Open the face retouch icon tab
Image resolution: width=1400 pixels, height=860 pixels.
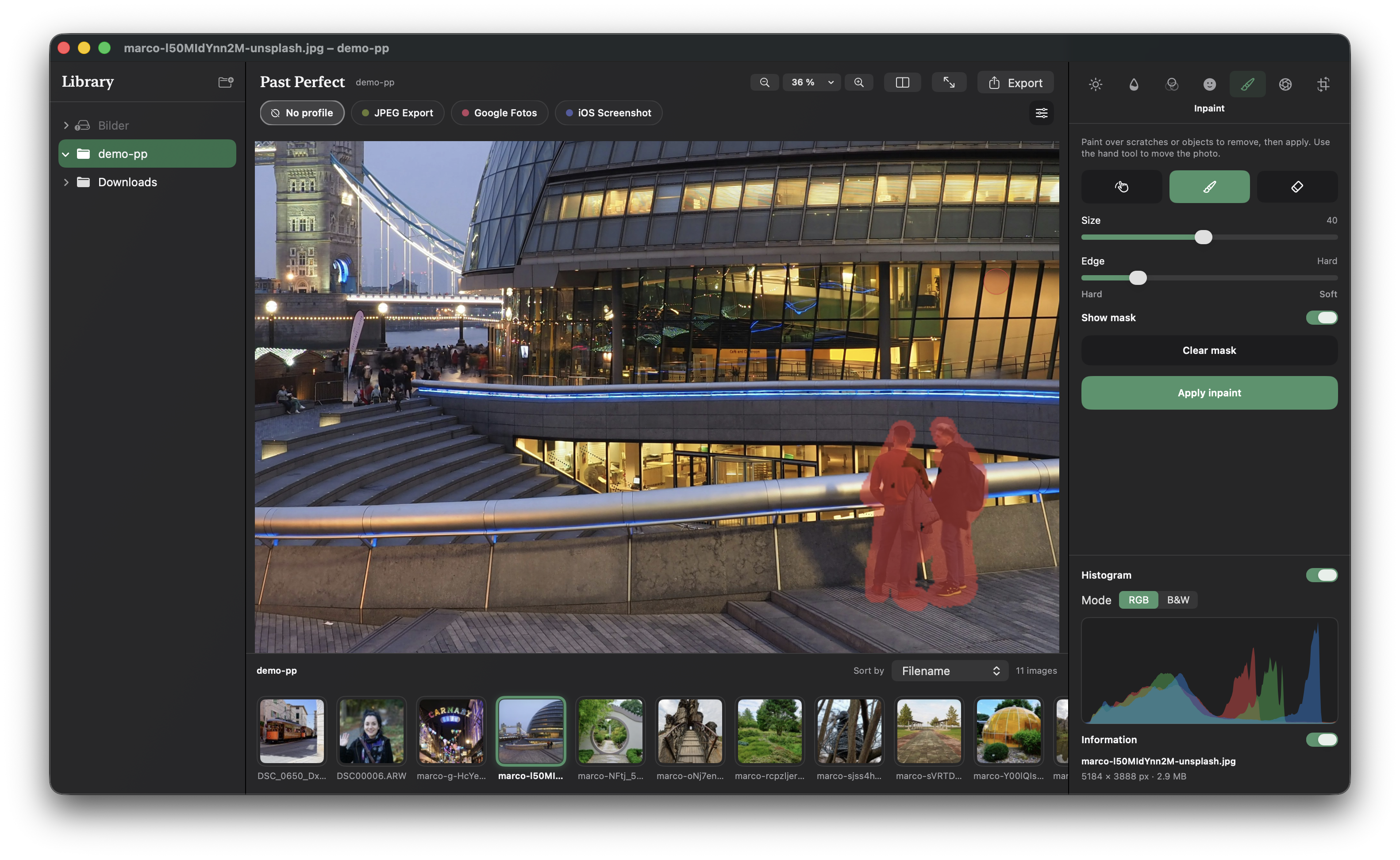(x=1209, y=84)
